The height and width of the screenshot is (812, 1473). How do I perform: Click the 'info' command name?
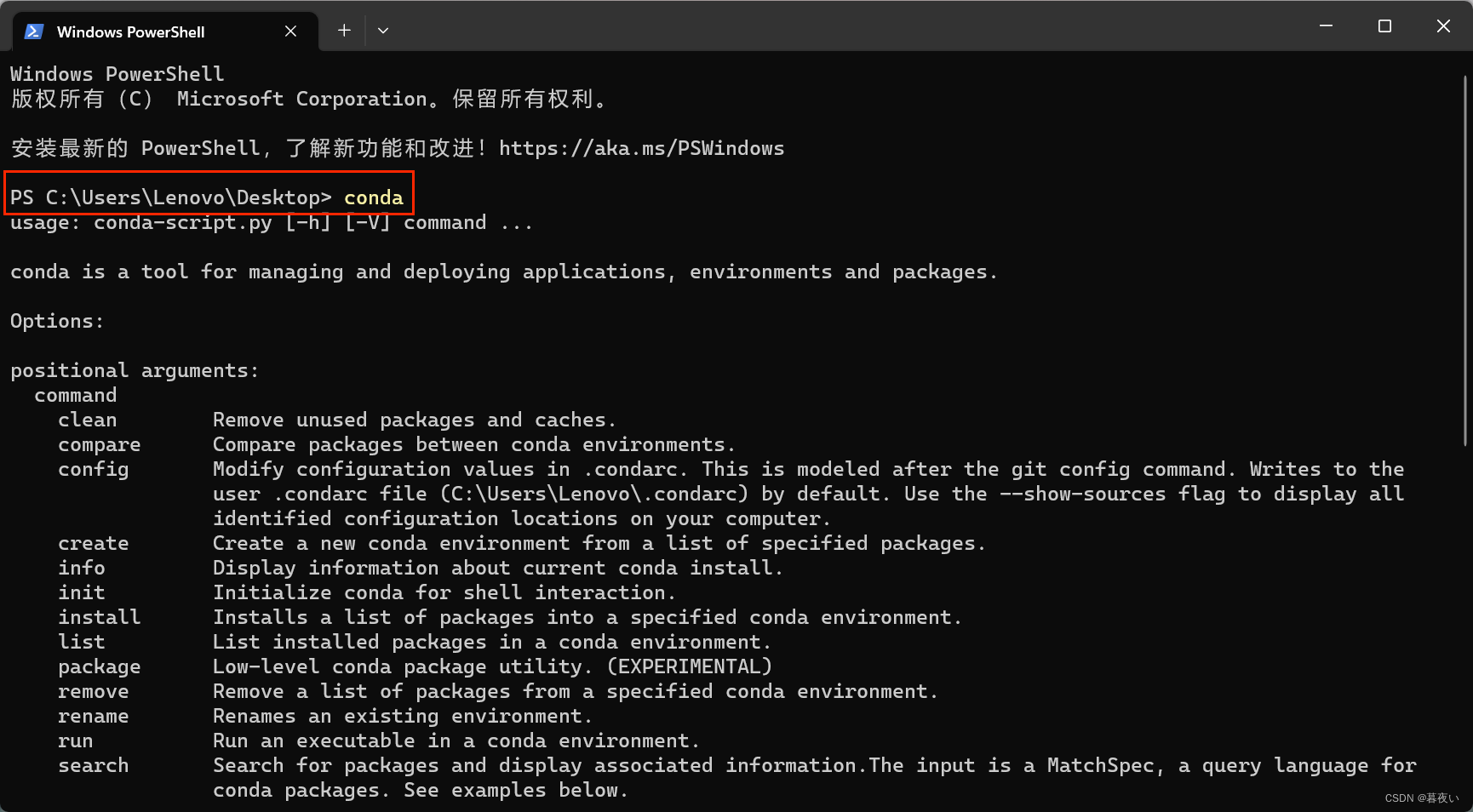tap(82, 568)
